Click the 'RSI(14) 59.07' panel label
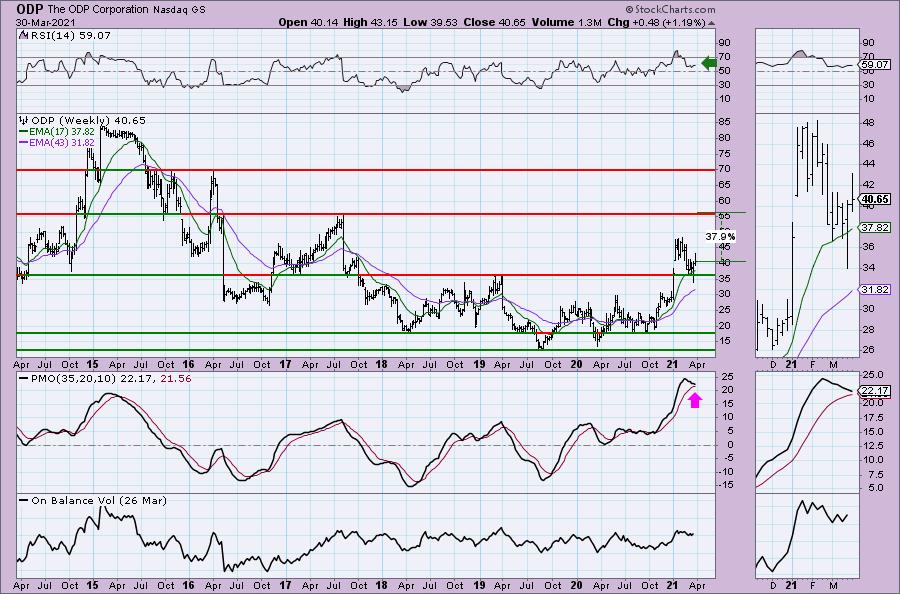The height and width of the screenshot is (594, 900). 69,35
